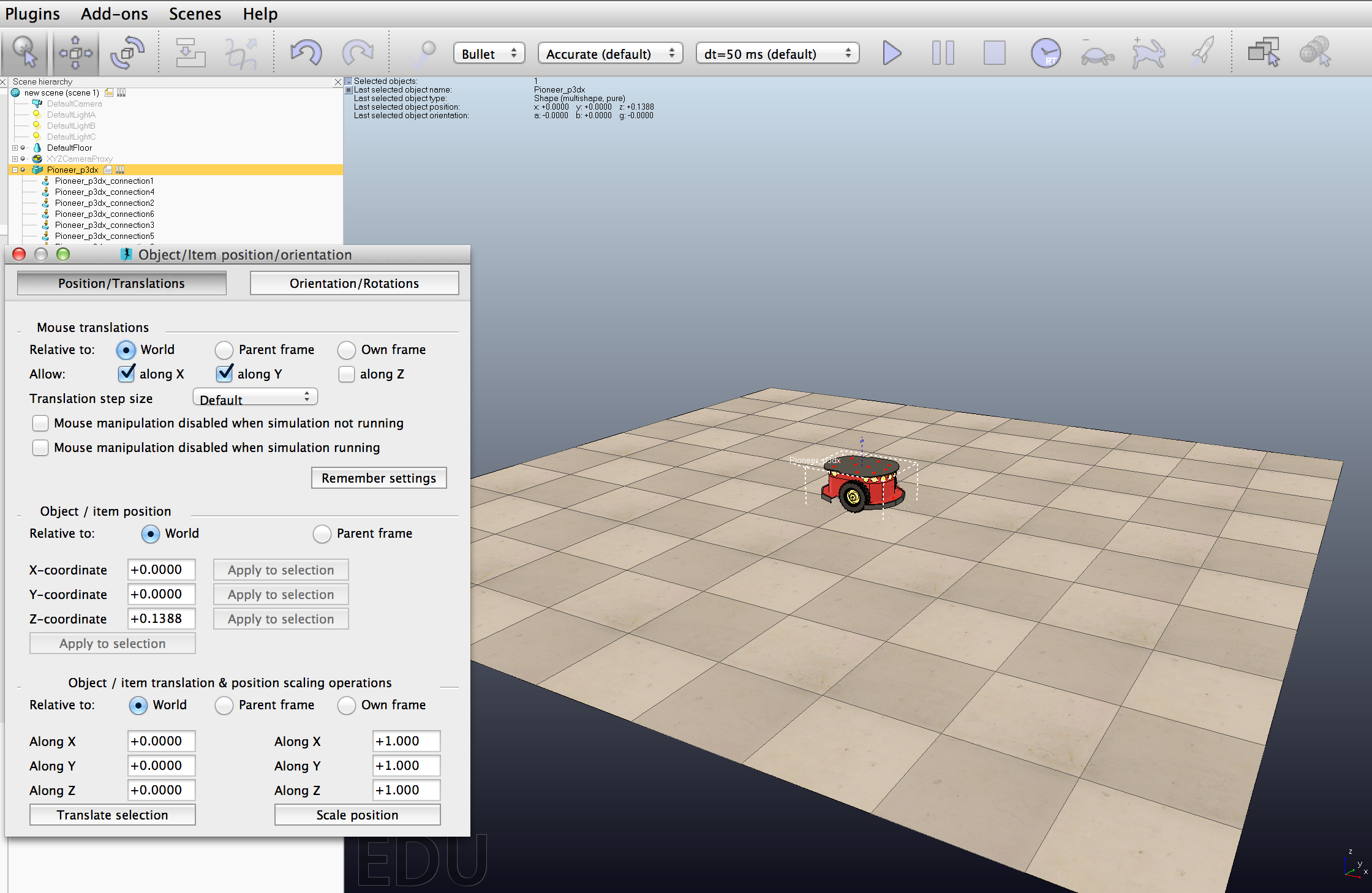Click the Undo toolbar icon
This screenshot has width=1372, height=893.
[x=307, y=53]
